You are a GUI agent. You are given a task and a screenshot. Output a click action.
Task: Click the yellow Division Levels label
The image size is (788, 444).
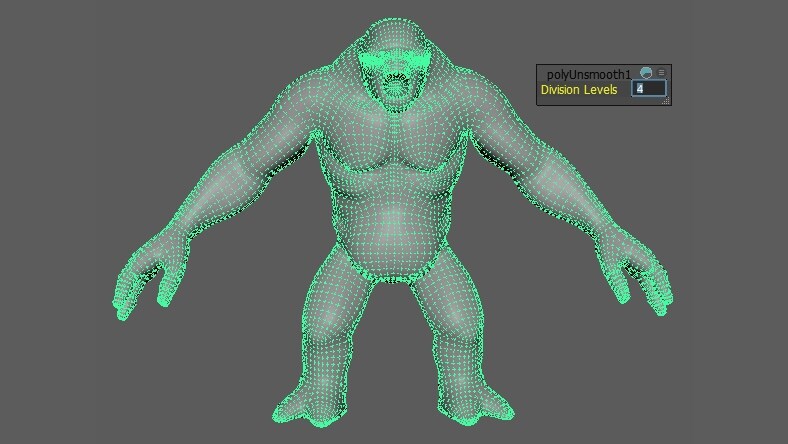579,90
